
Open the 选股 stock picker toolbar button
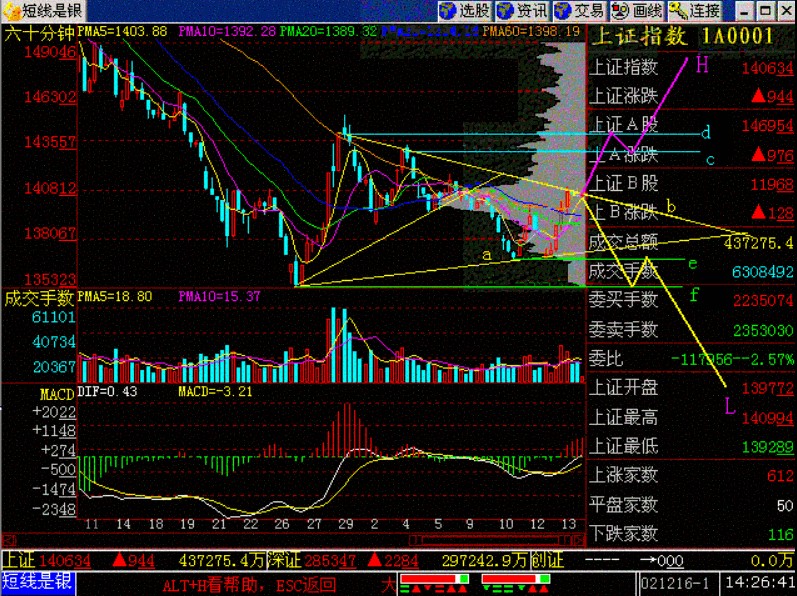coord(465,10)
